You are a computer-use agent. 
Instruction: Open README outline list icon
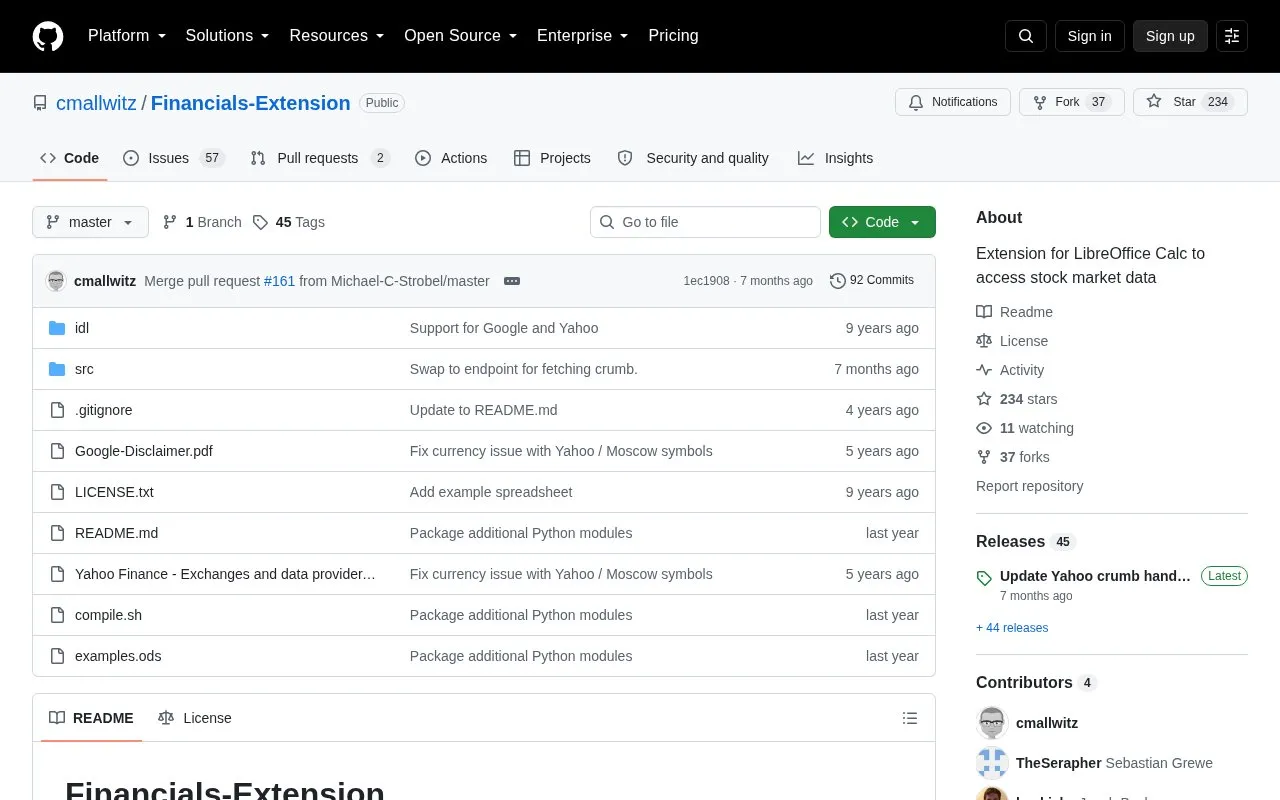pos(910,718)
